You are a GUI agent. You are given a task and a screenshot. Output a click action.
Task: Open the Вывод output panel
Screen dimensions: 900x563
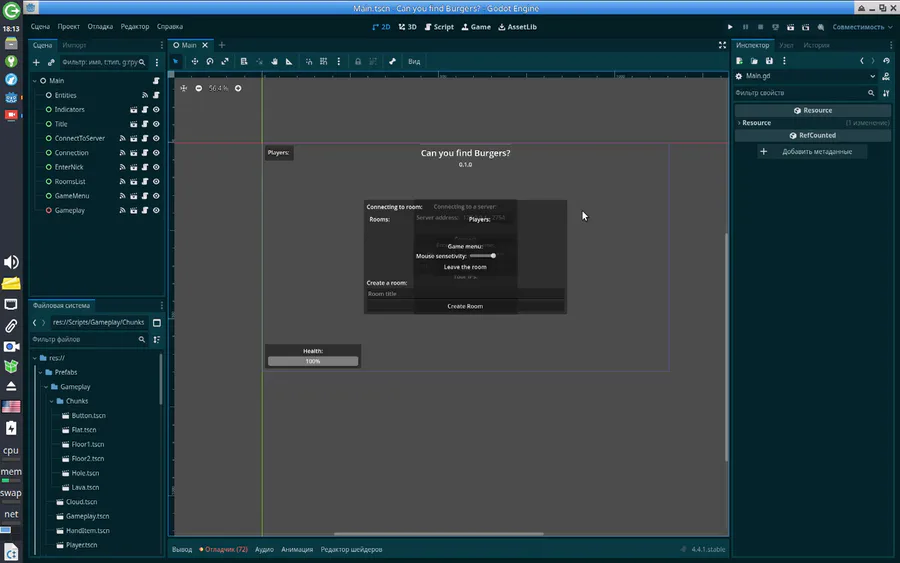[182, 549]
